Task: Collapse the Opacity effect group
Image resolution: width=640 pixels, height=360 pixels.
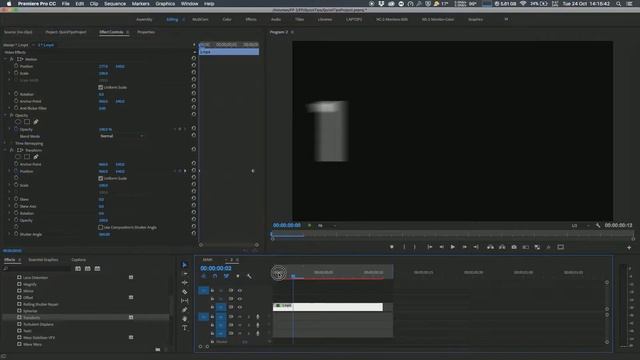Action: [x=6, y=115]
